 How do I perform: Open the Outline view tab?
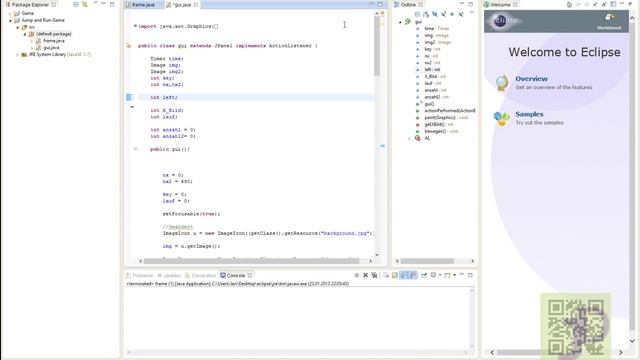409,5
